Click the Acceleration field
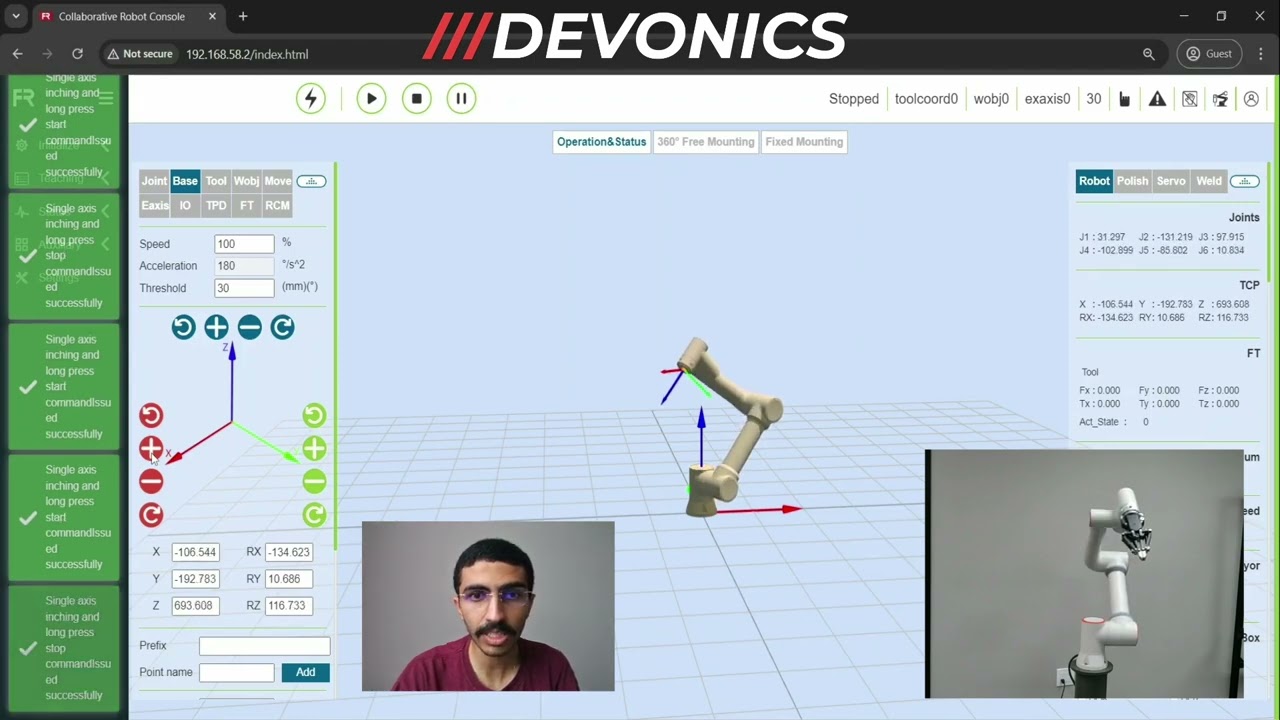Viewport: 1280px width, 720px height. point(244,266)
